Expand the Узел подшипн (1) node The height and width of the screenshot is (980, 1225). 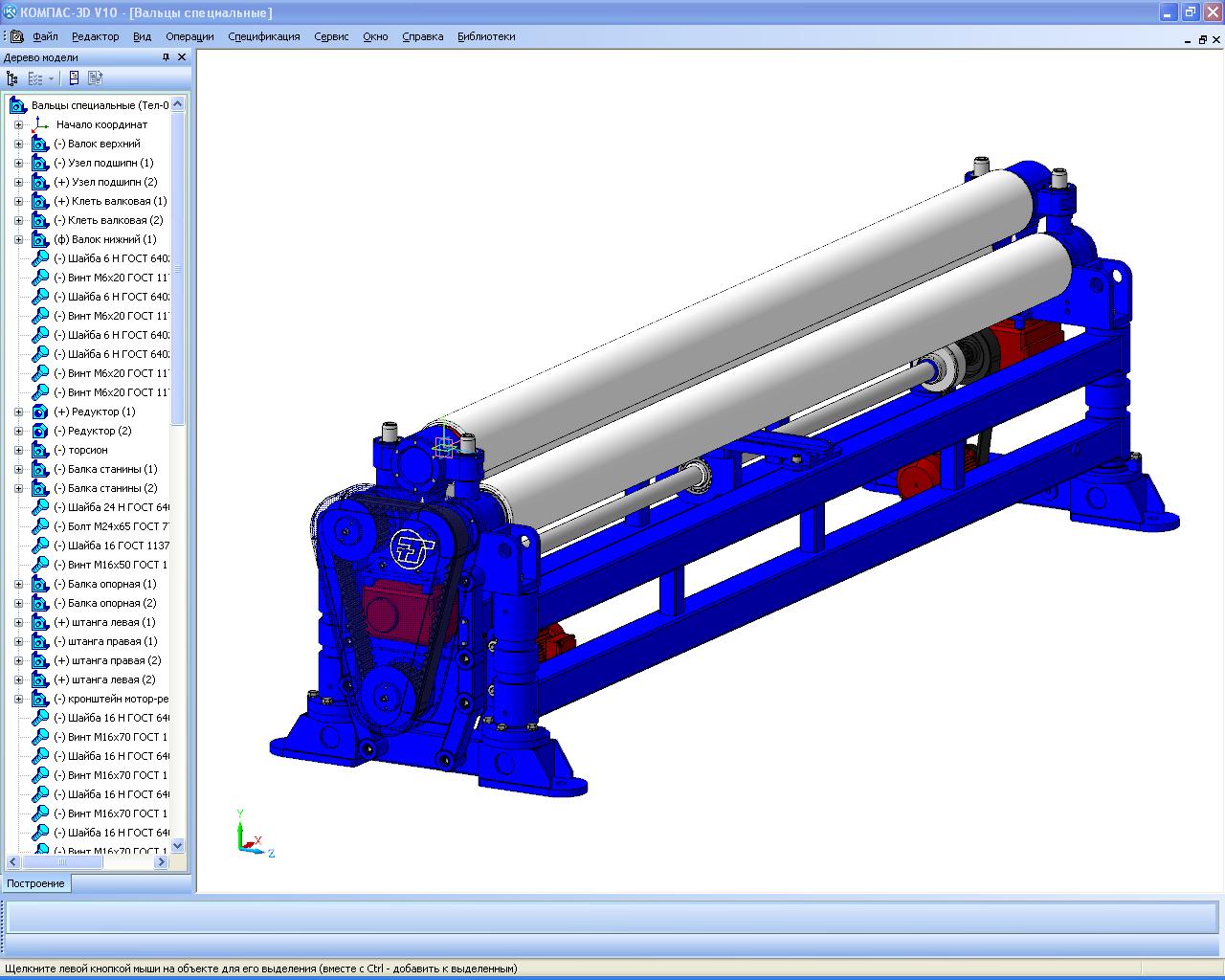click(x=18, y=163)
